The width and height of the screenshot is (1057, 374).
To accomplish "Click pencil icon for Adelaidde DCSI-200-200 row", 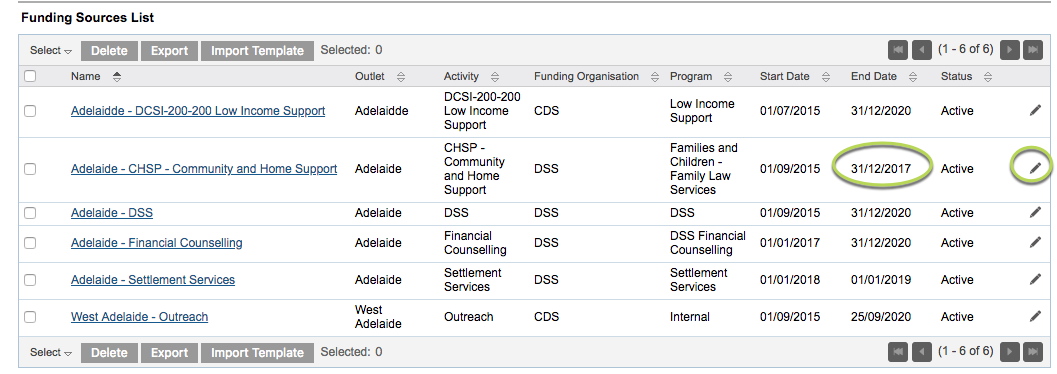I will [x=1035, y=111].
